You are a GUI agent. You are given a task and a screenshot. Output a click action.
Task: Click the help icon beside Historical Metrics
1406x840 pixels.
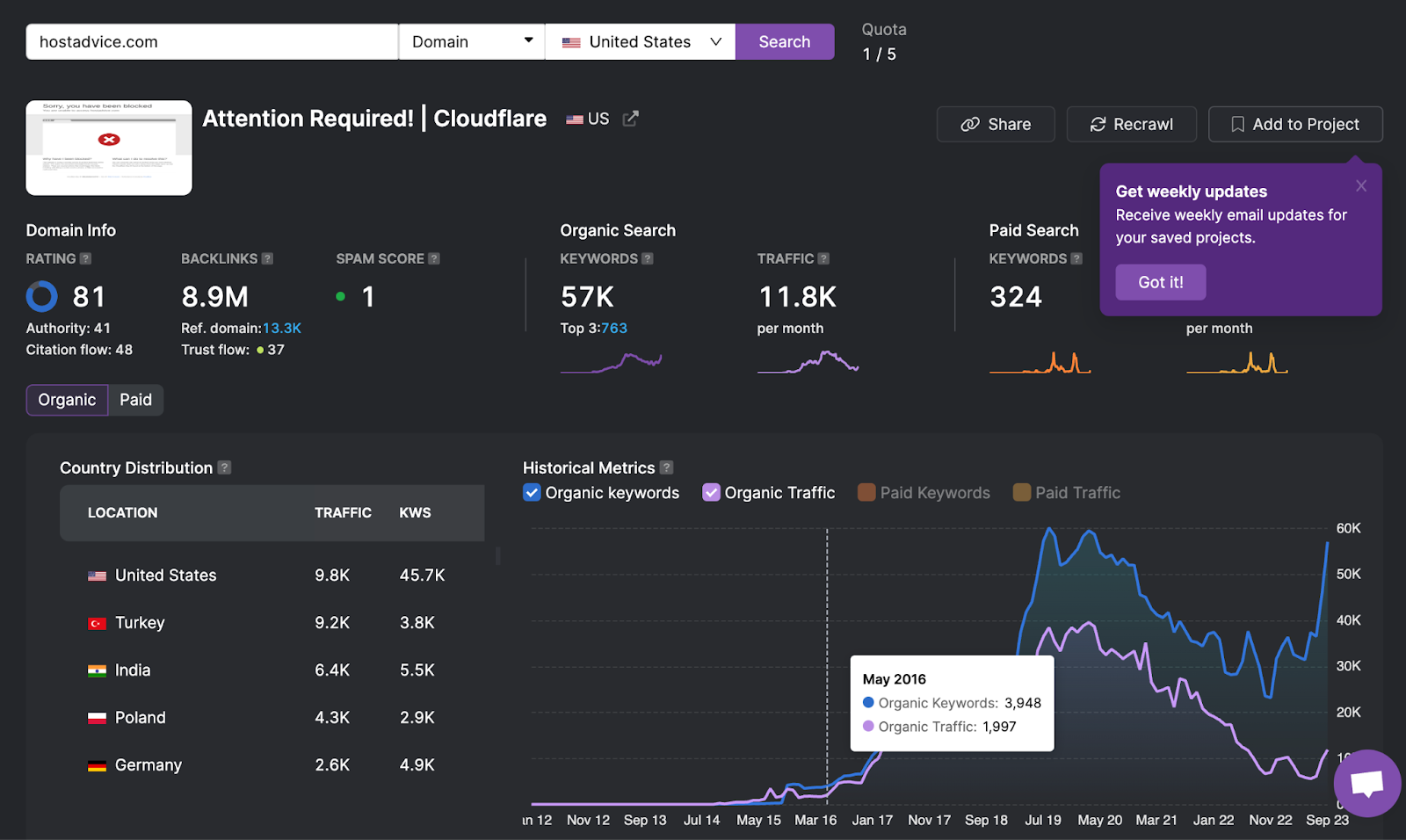point(667,467)
